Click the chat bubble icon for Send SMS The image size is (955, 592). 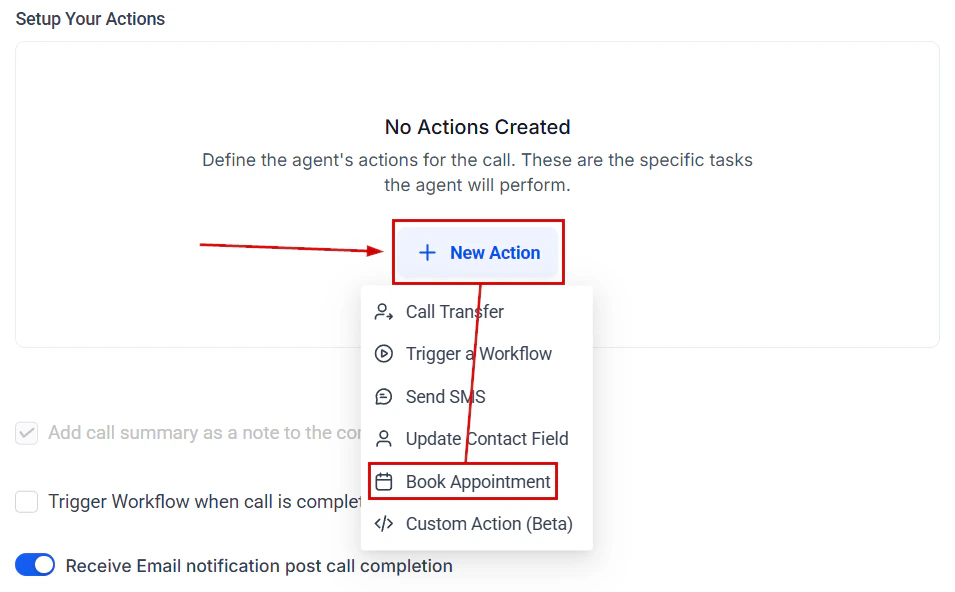pos(383,396)
